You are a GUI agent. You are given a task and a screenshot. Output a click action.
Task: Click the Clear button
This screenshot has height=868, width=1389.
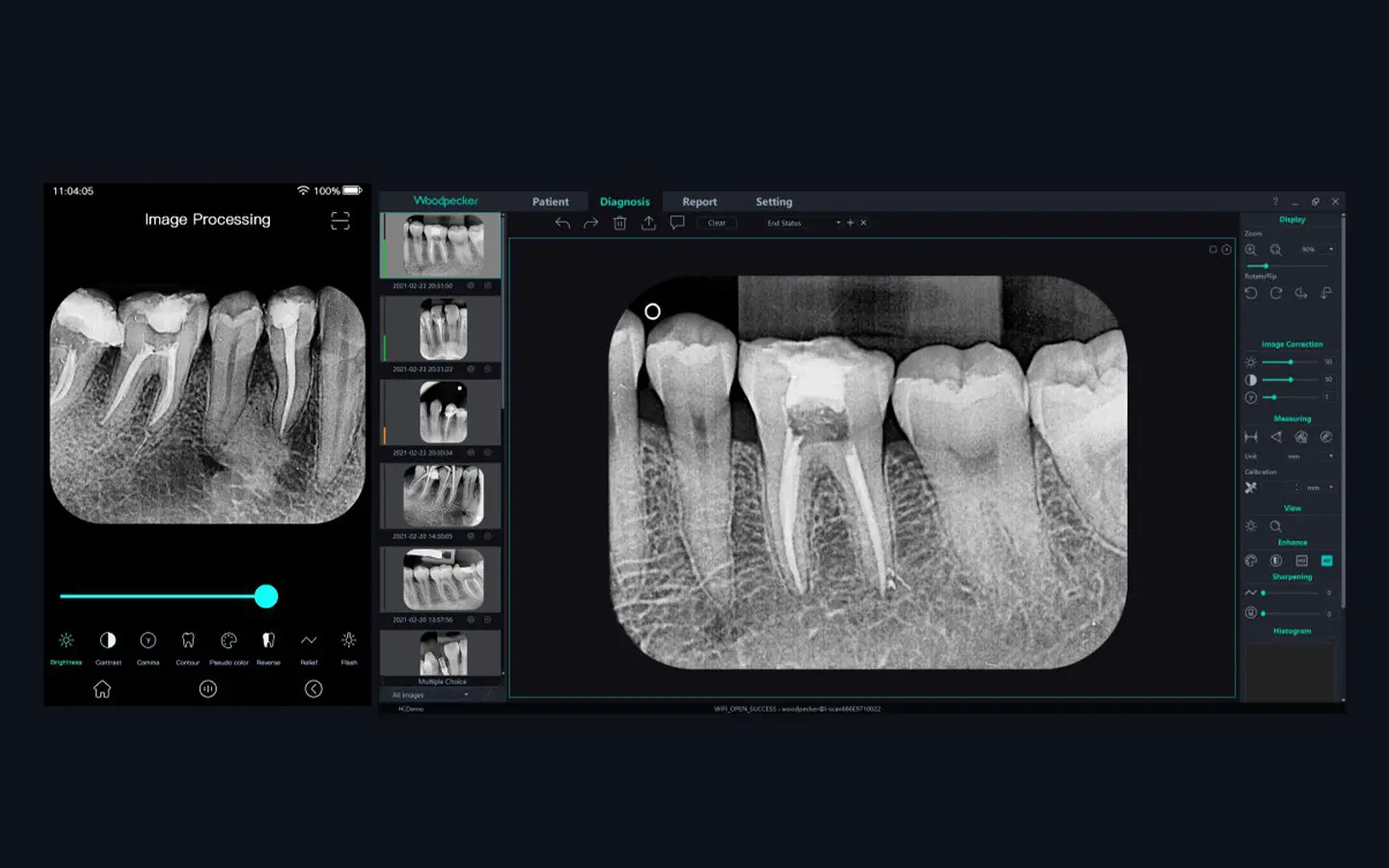[x=717, y=223]
